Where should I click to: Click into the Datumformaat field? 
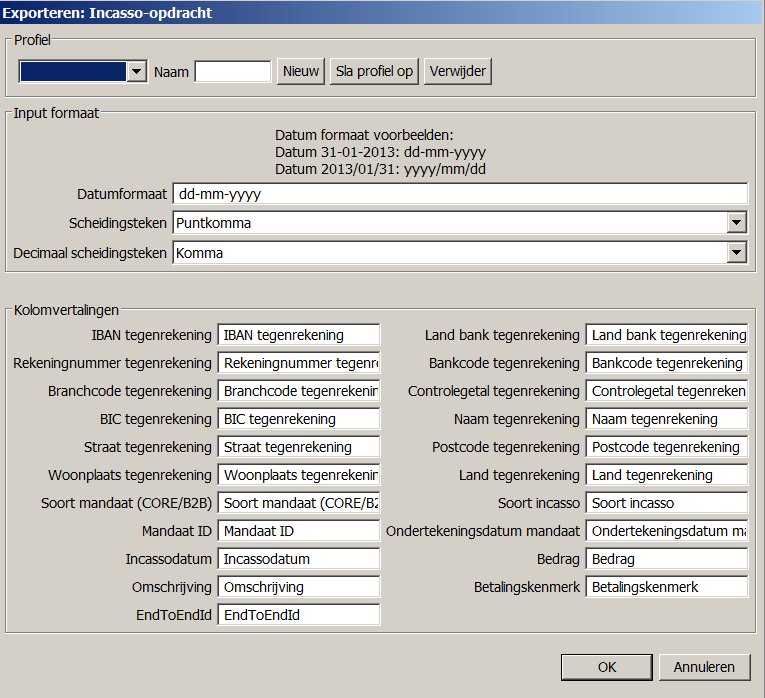[460, 194]
